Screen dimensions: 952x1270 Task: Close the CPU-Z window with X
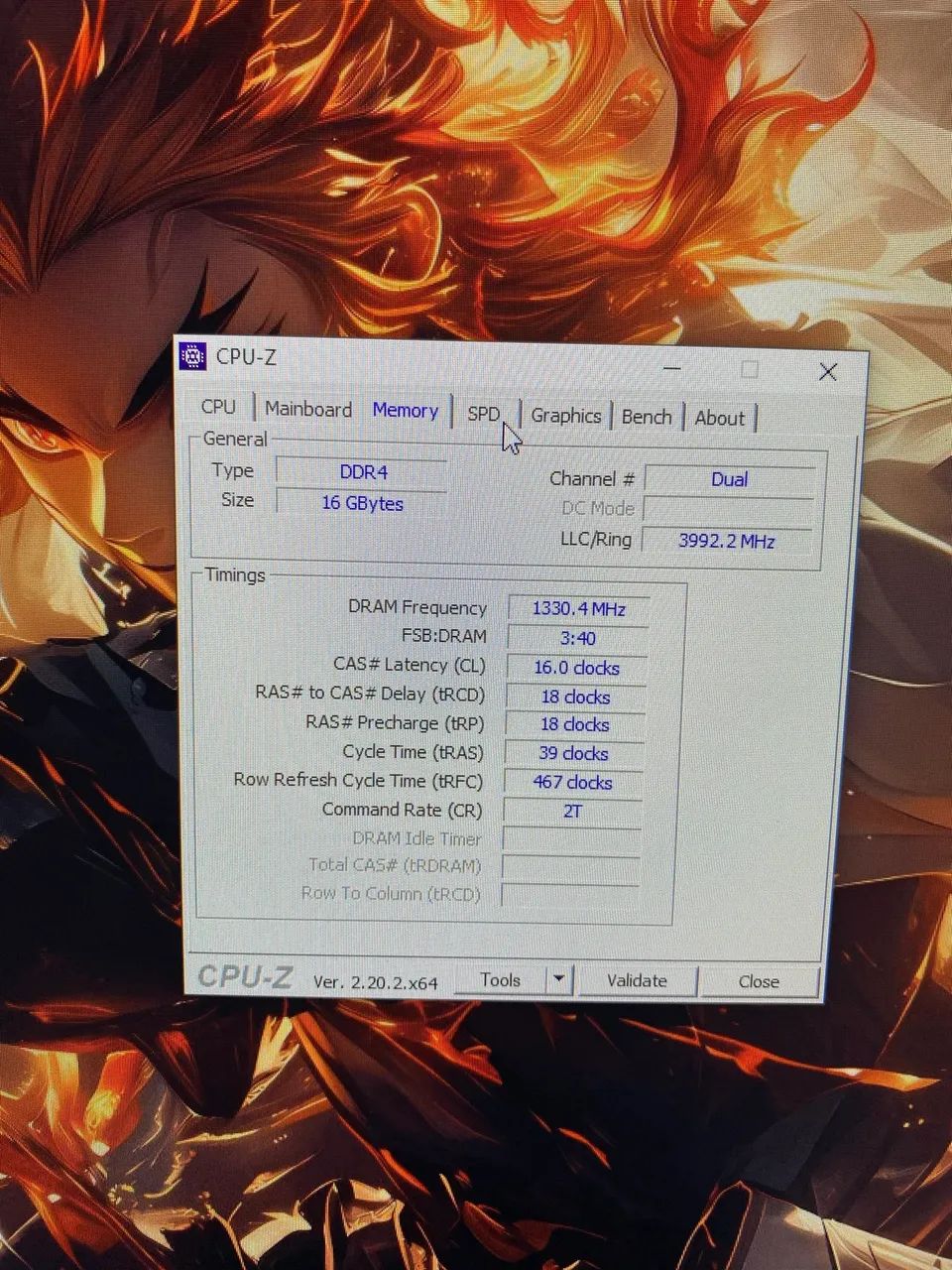[828, 371]
